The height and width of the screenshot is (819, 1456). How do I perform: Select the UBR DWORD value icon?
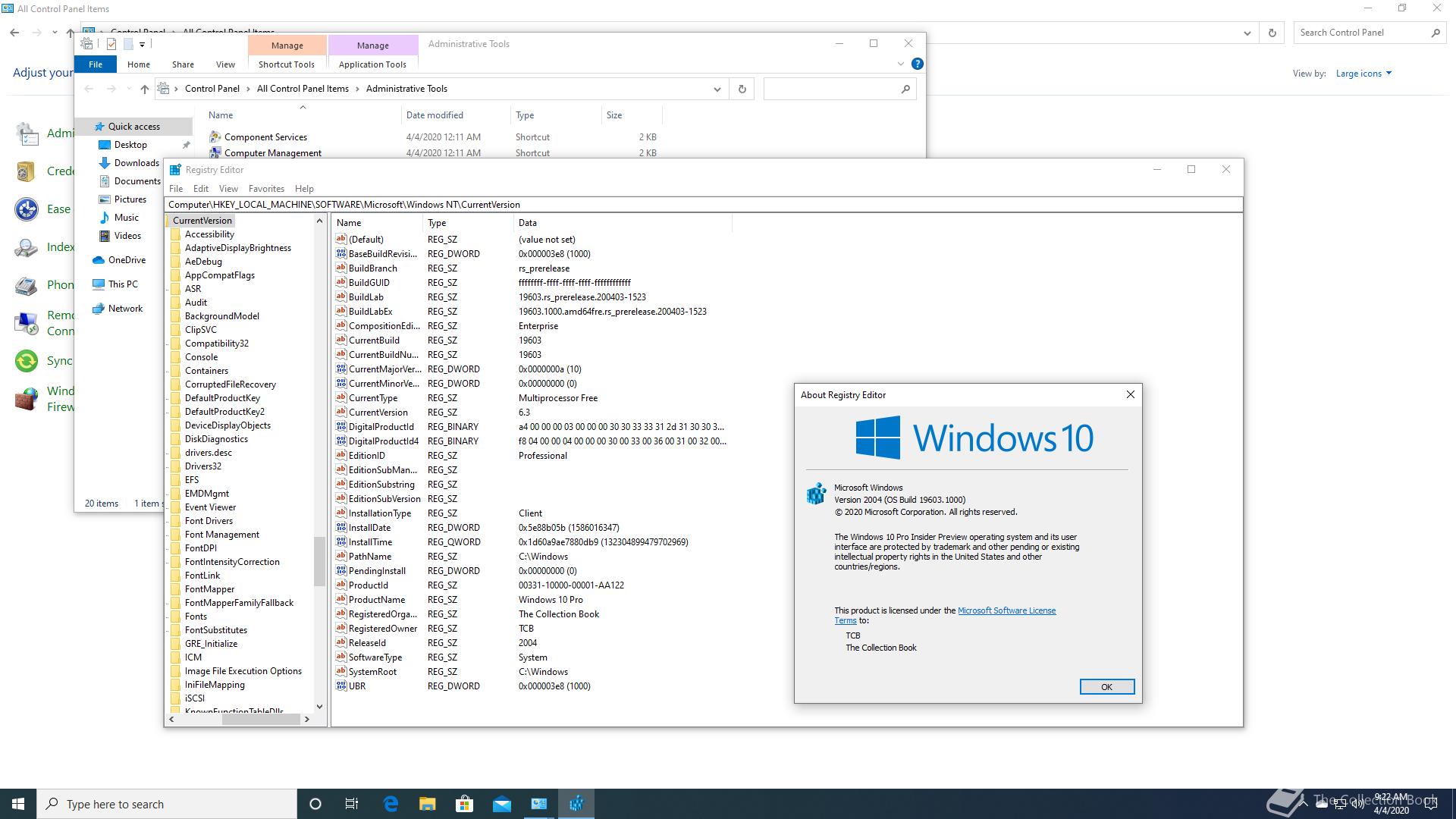click(341, 686)
